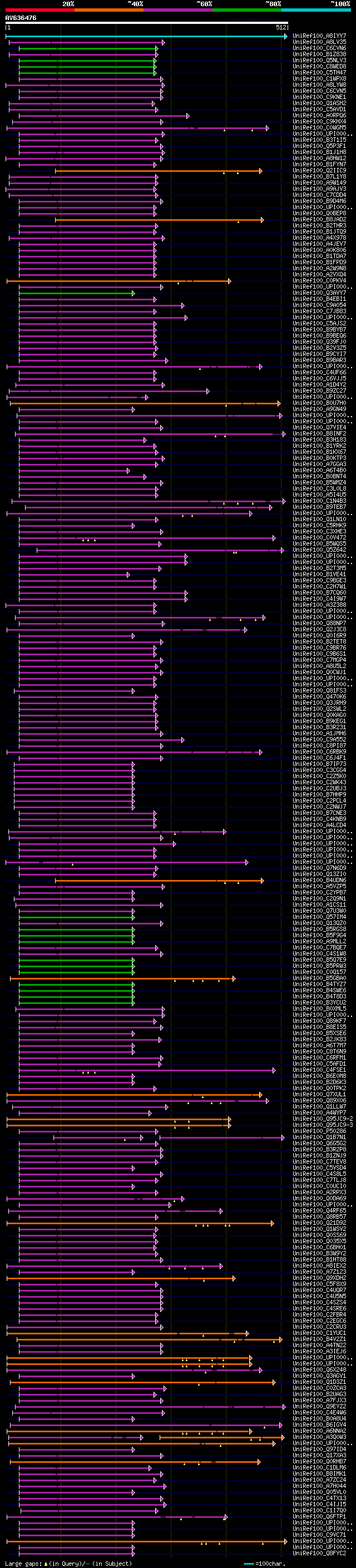Viewport: 356px width, 1568px height.
Task: Open hit UniRef100_B3T115
Action: pos(319,140)
